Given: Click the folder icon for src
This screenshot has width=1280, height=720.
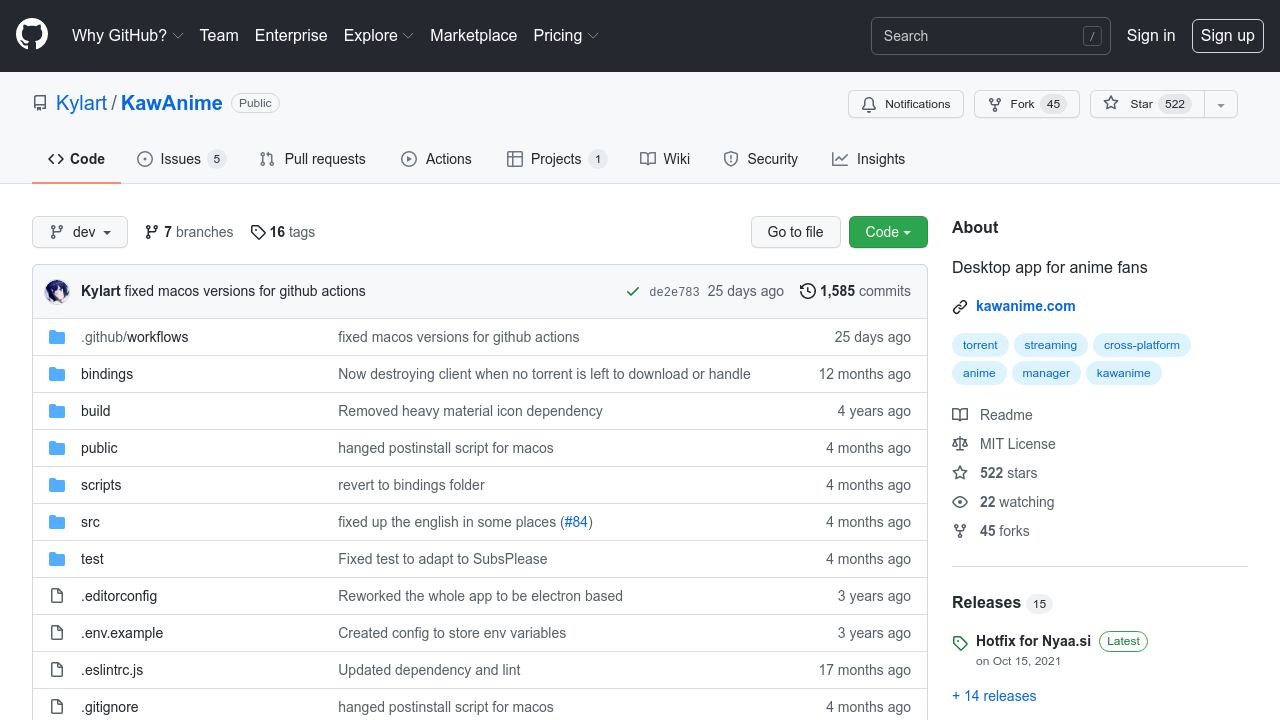Looking at the screenshot, I should click(x=57, y=522).
